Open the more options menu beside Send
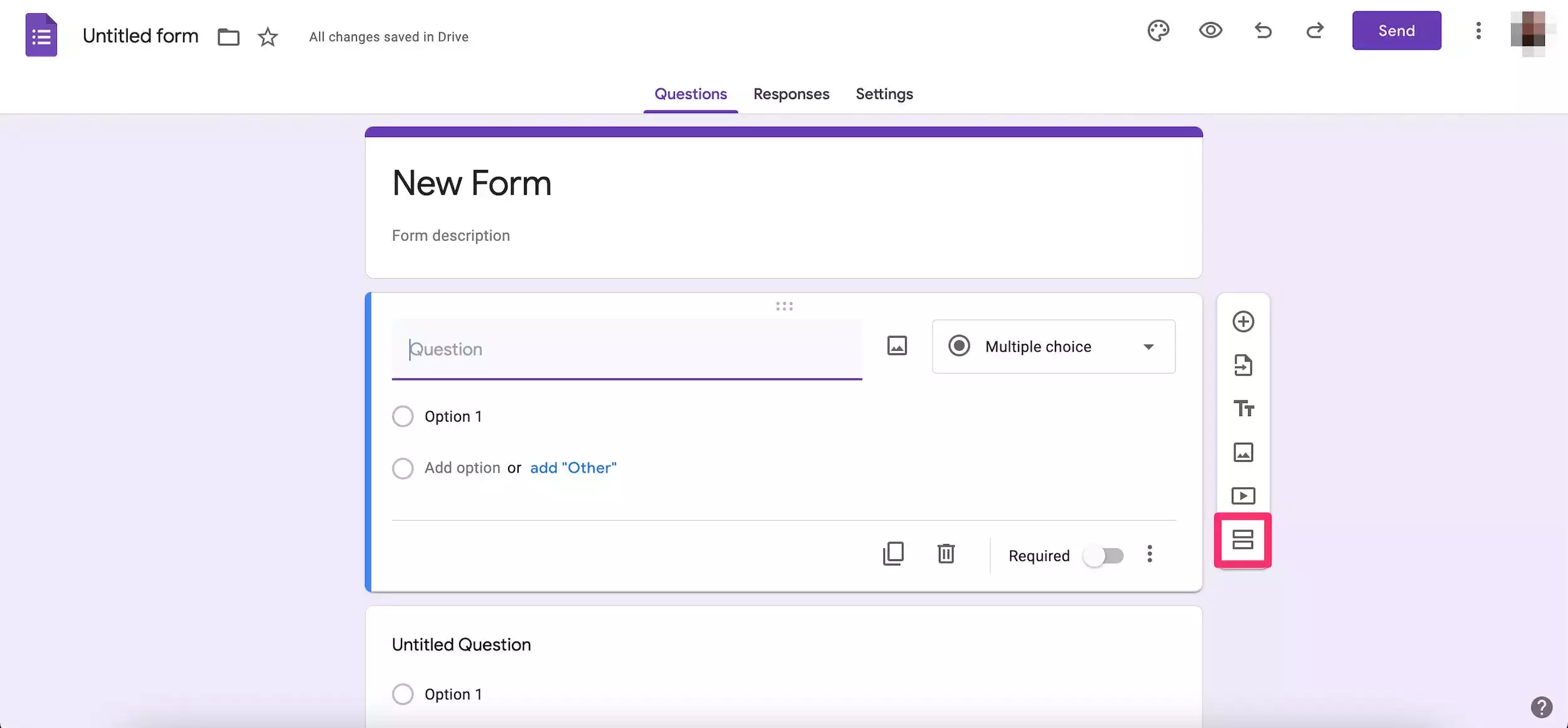Image resolution: width=1568 pixels, height=728 pixels. pos(1478,31)
